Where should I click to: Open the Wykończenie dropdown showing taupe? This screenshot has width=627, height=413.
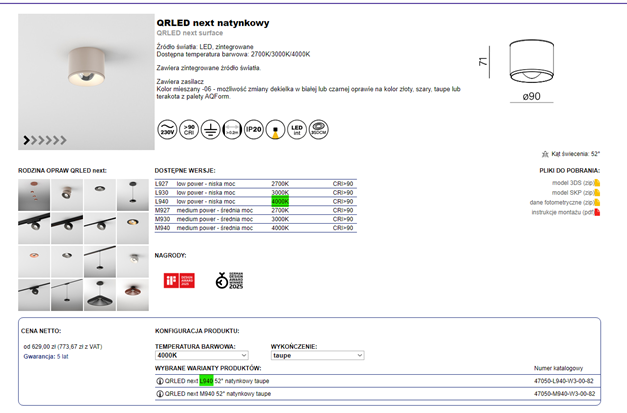(x=317, y=355)
